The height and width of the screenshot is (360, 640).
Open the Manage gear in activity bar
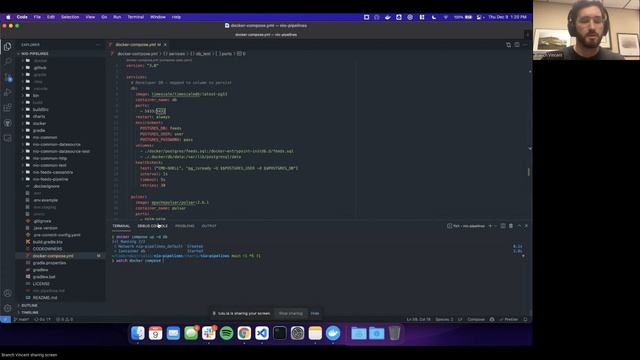7,308
